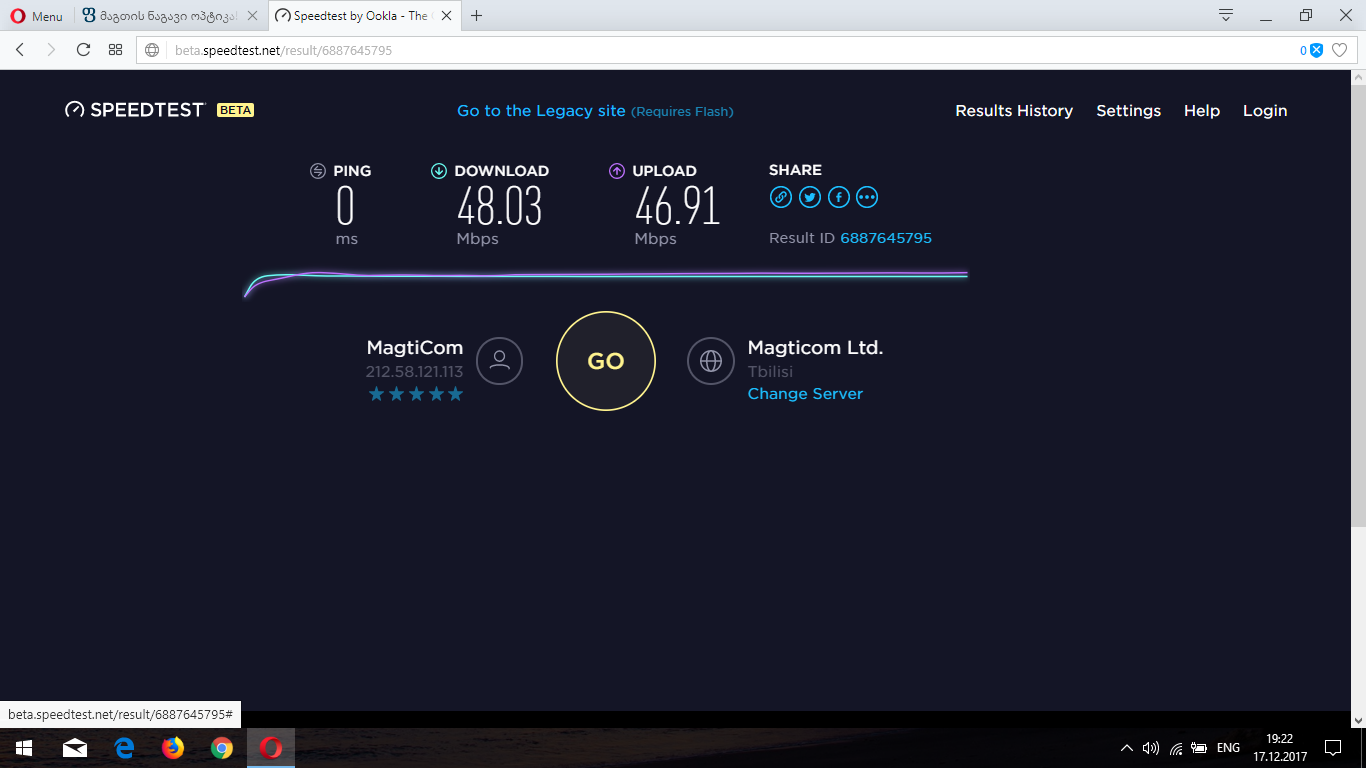Screen dimensions: 1366x768
Task: Click the 48.03 download value
Action: coord(500,207)
